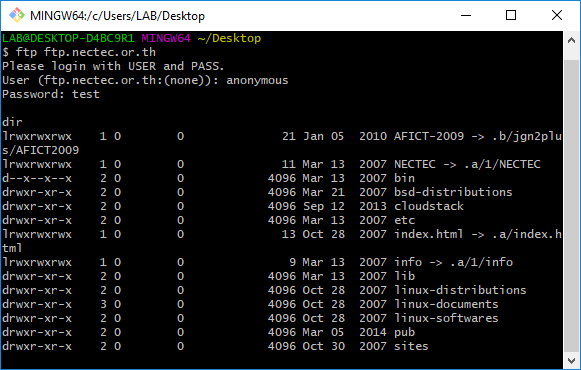
Task: Click the window title text MINGW64:/c/Users/LAB/Desktop
Action: pos(117,16)
